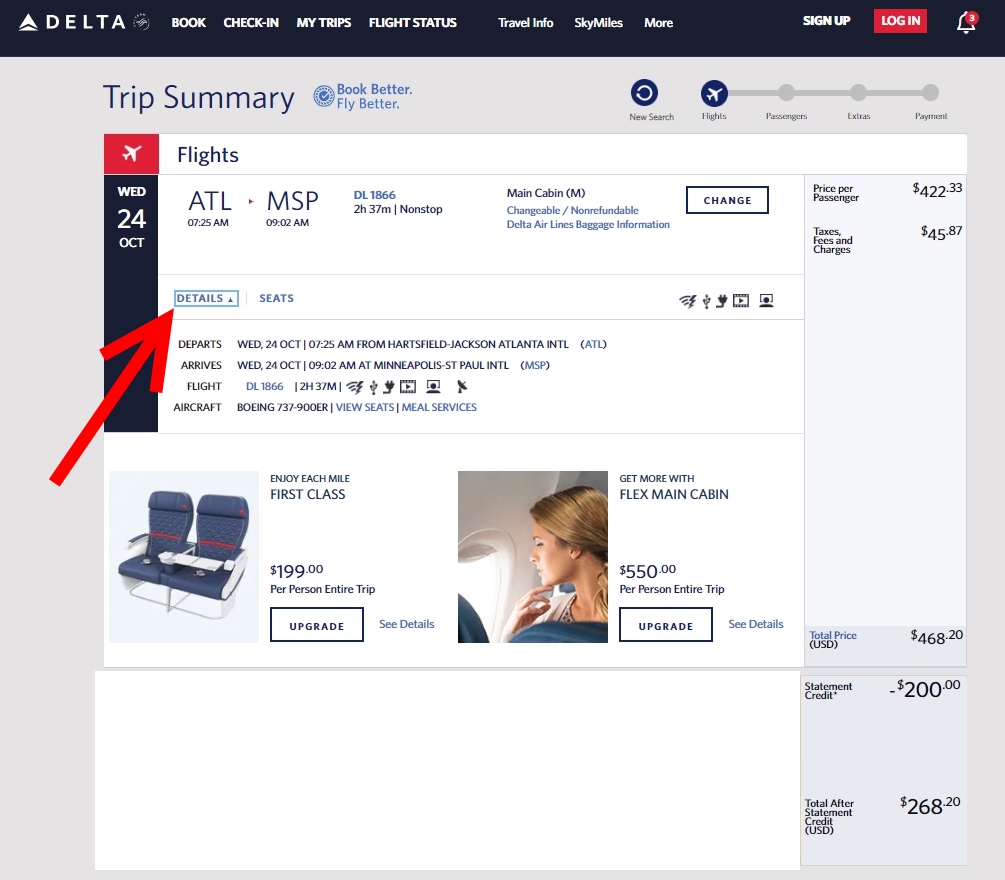Select the USB power amenity icon
This screenshot has width=1005, height=880.
(x=706, y=300)
